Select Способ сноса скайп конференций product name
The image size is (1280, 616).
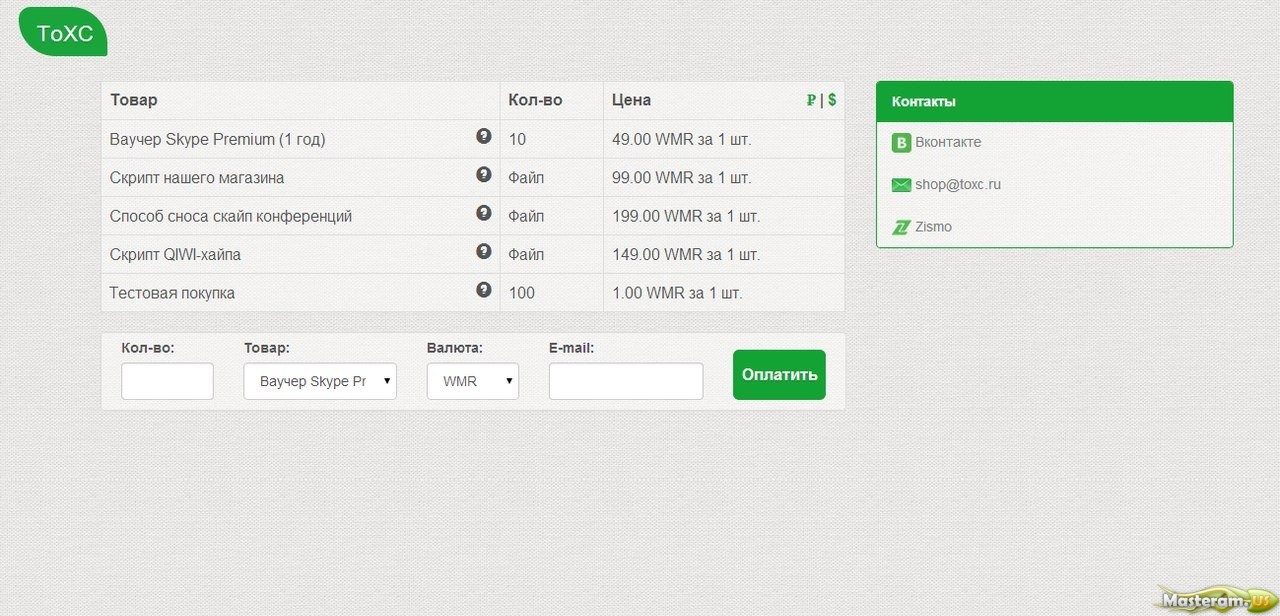click(x=231, y=216)
